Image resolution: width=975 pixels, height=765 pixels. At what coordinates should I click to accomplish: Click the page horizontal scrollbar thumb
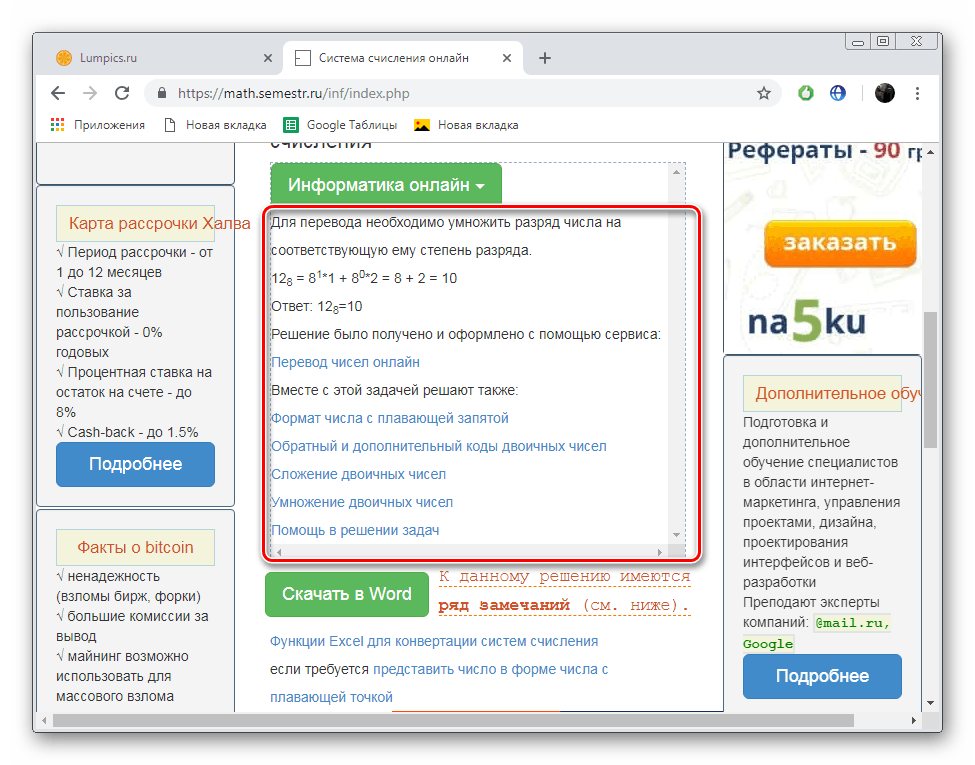(453, 720)
